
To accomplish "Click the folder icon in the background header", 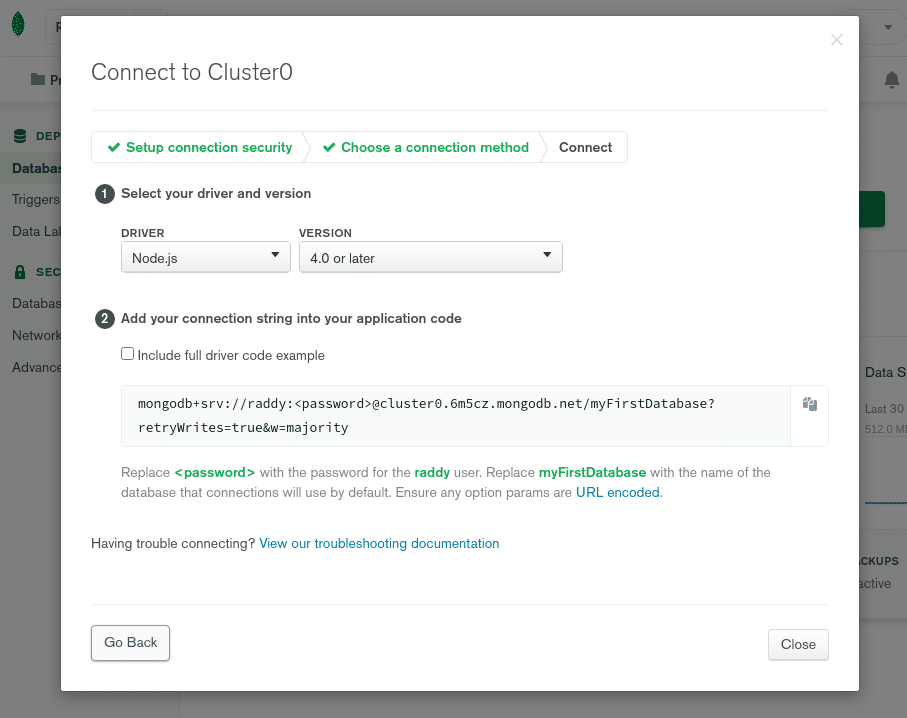I will tap(38, 79).
